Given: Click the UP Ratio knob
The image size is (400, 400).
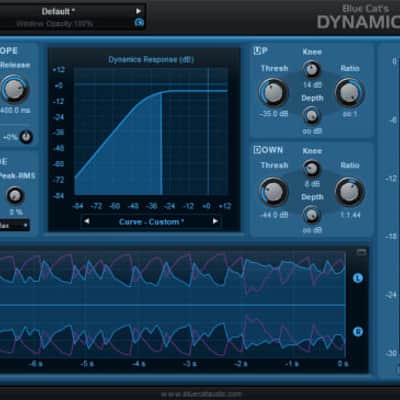Looking at the screenshot, I should click(x=350, y=92).
